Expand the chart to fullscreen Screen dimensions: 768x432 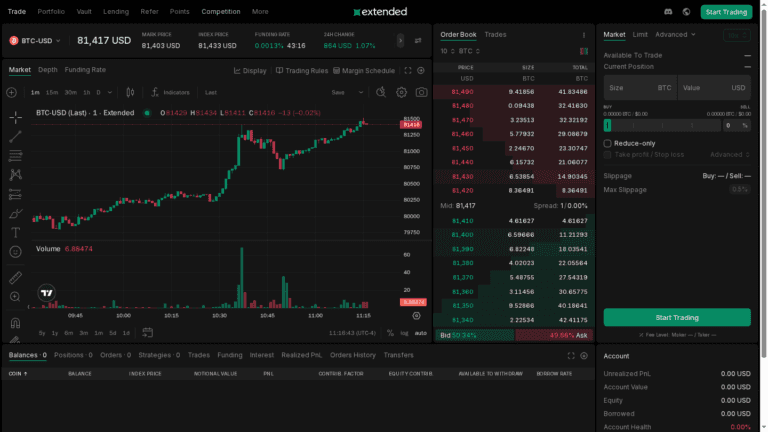click(x=408, y=71)
